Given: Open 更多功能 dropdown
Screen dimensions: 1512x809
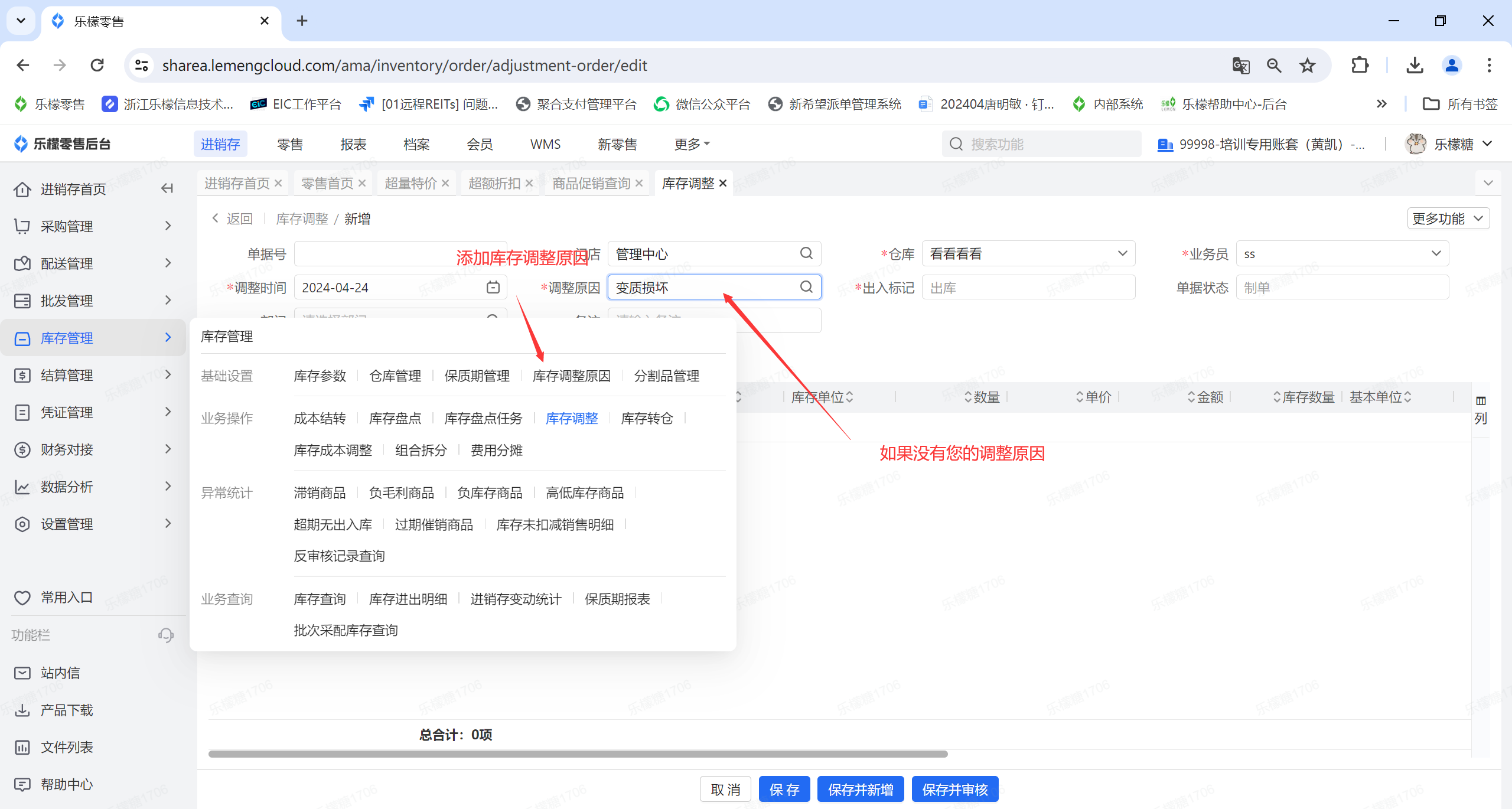Looking at the screenshot, I should point(1448,218).
